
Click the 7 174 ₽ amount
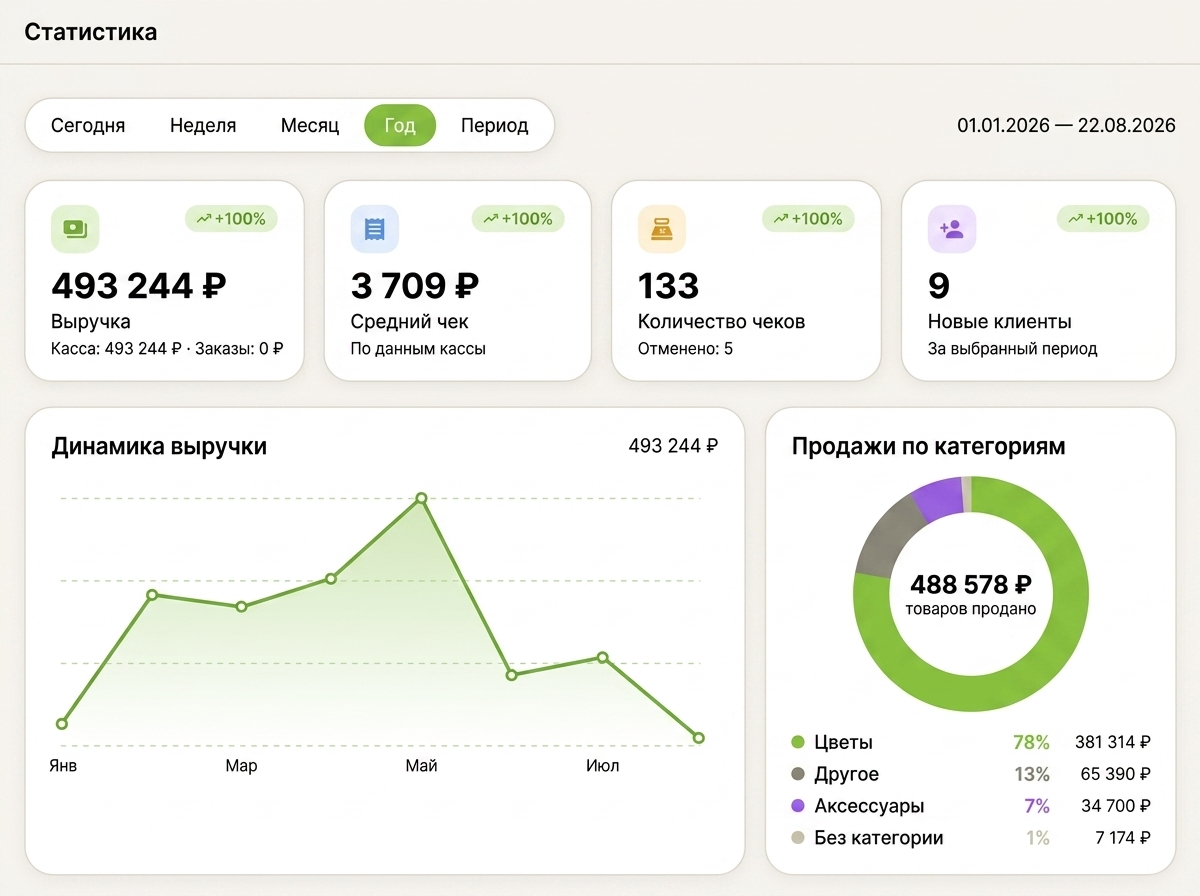coord(1123,838)
